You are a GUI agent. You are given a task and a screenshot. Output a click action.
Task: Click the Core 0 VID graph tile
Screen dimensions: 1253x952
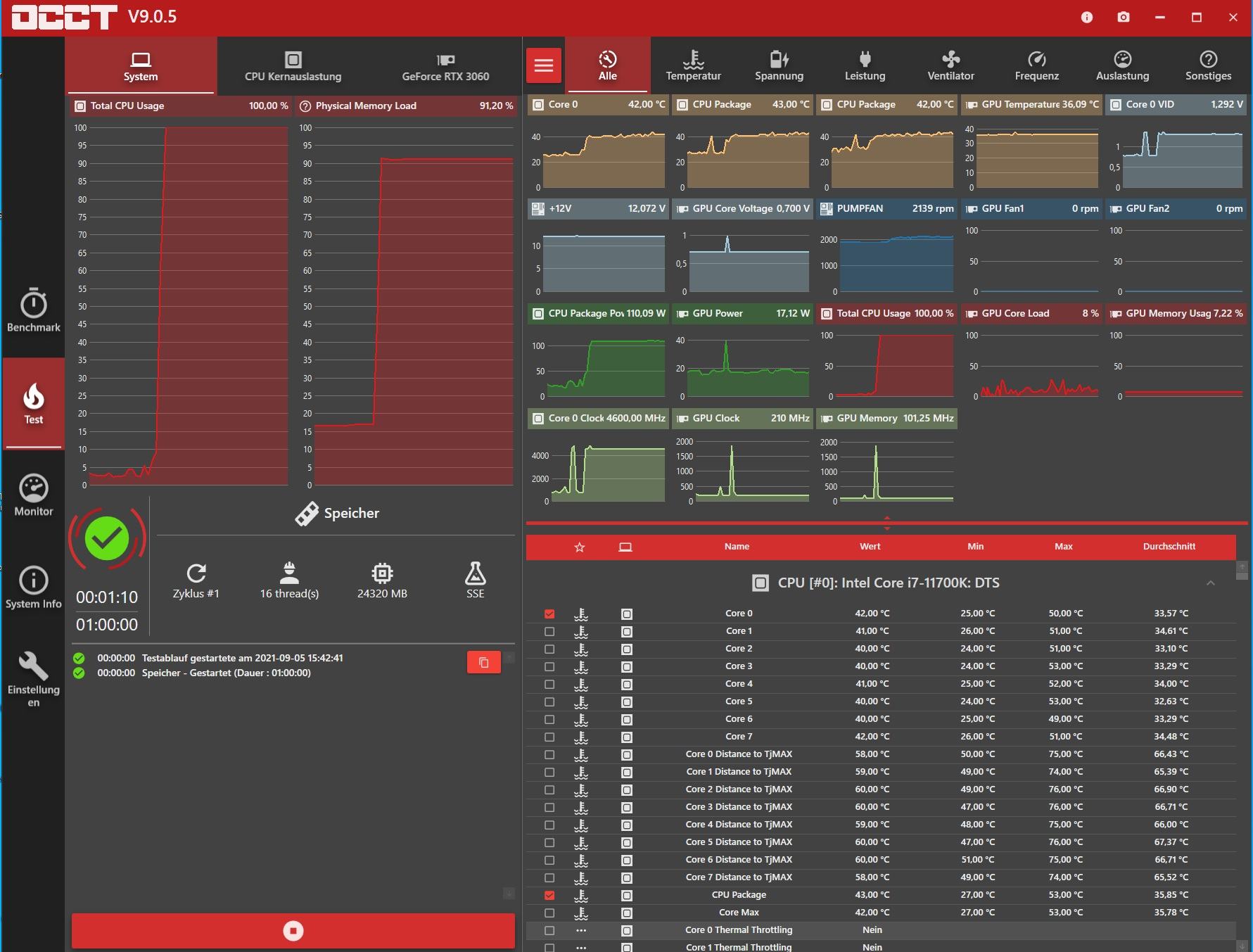tap(1176, 145)
